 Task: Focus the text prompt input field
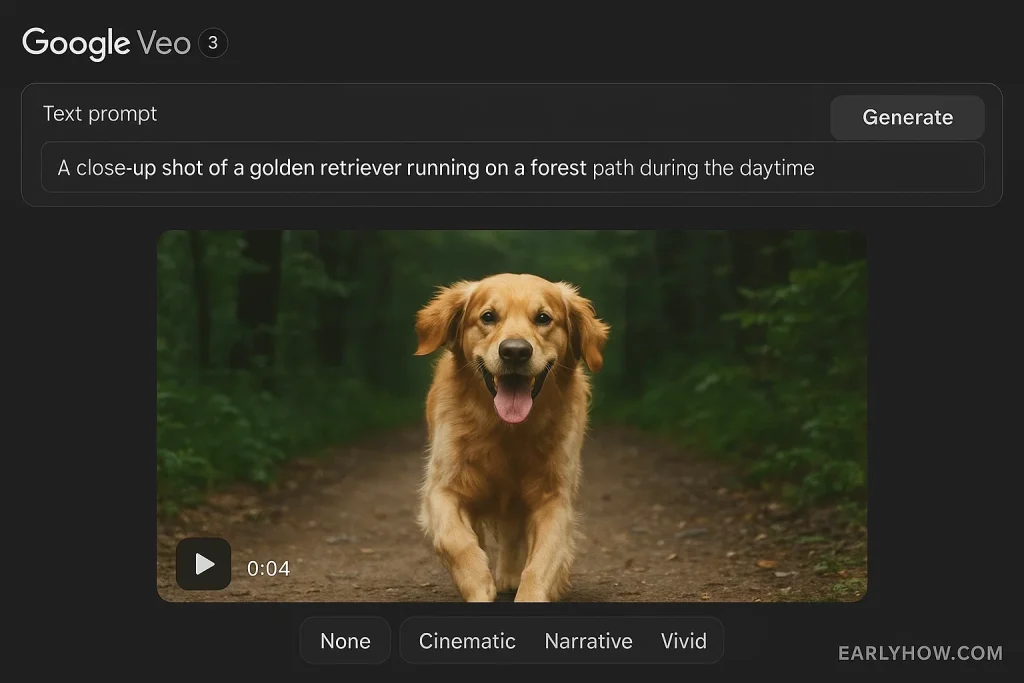pyautogui.click(x=512, y=167)
